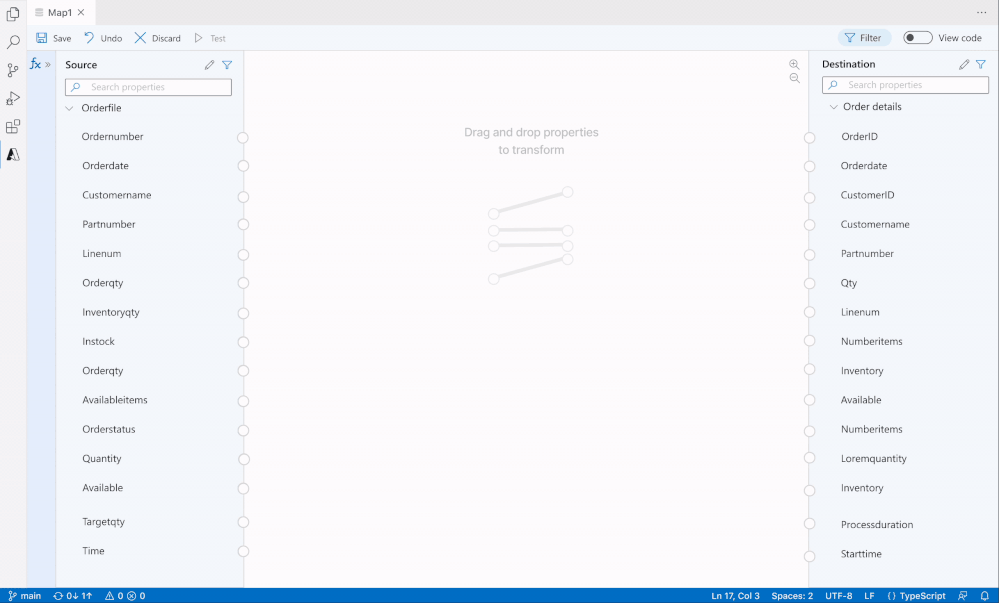The width and height of the screenshot is (999, 603).
Task: Click the LF line ending indicator
Action: pyautogui.click(x=869, y=596)
